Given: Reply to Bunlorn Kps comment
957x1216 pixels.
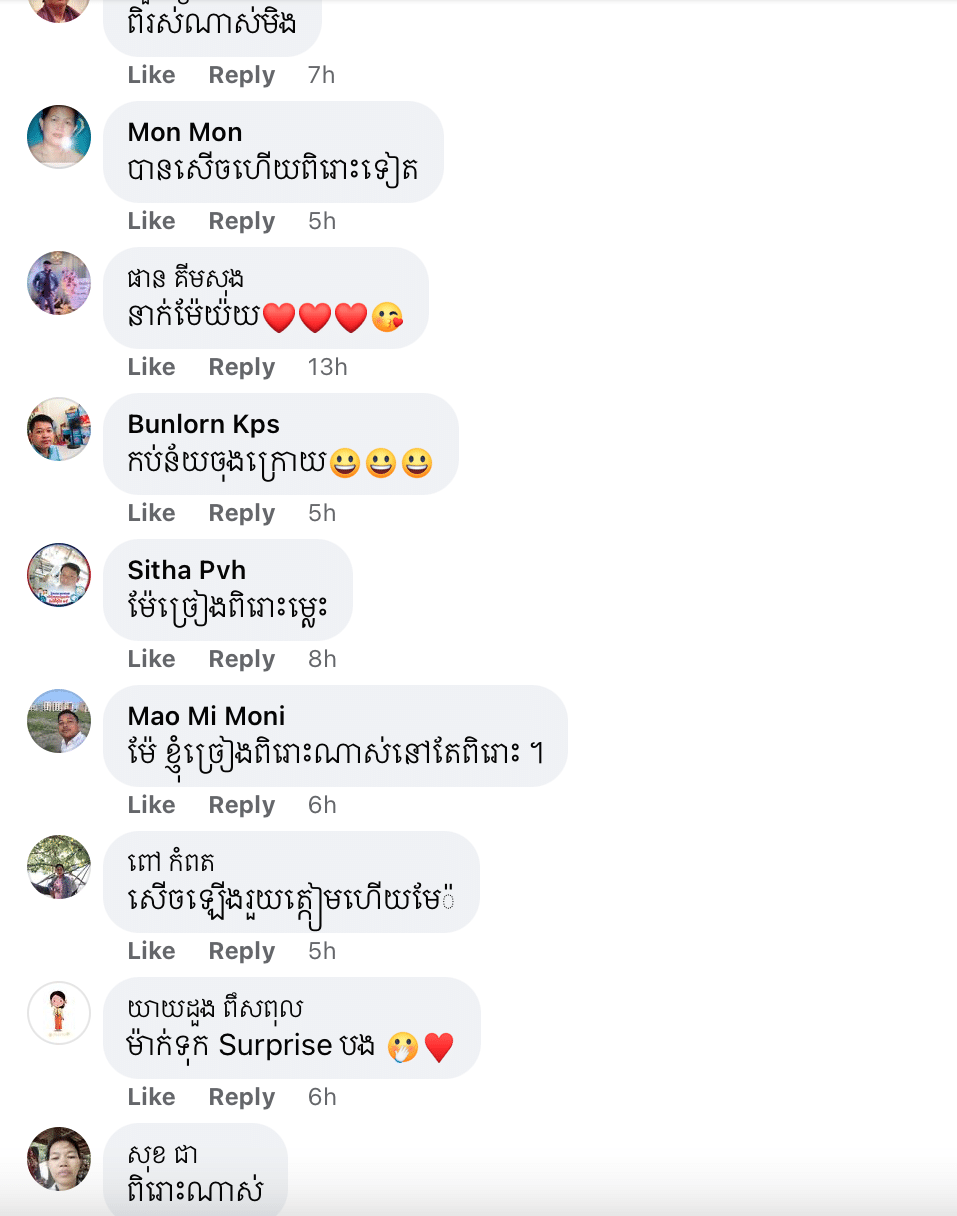Looking at the screenshot, I should tap(241, 513).
